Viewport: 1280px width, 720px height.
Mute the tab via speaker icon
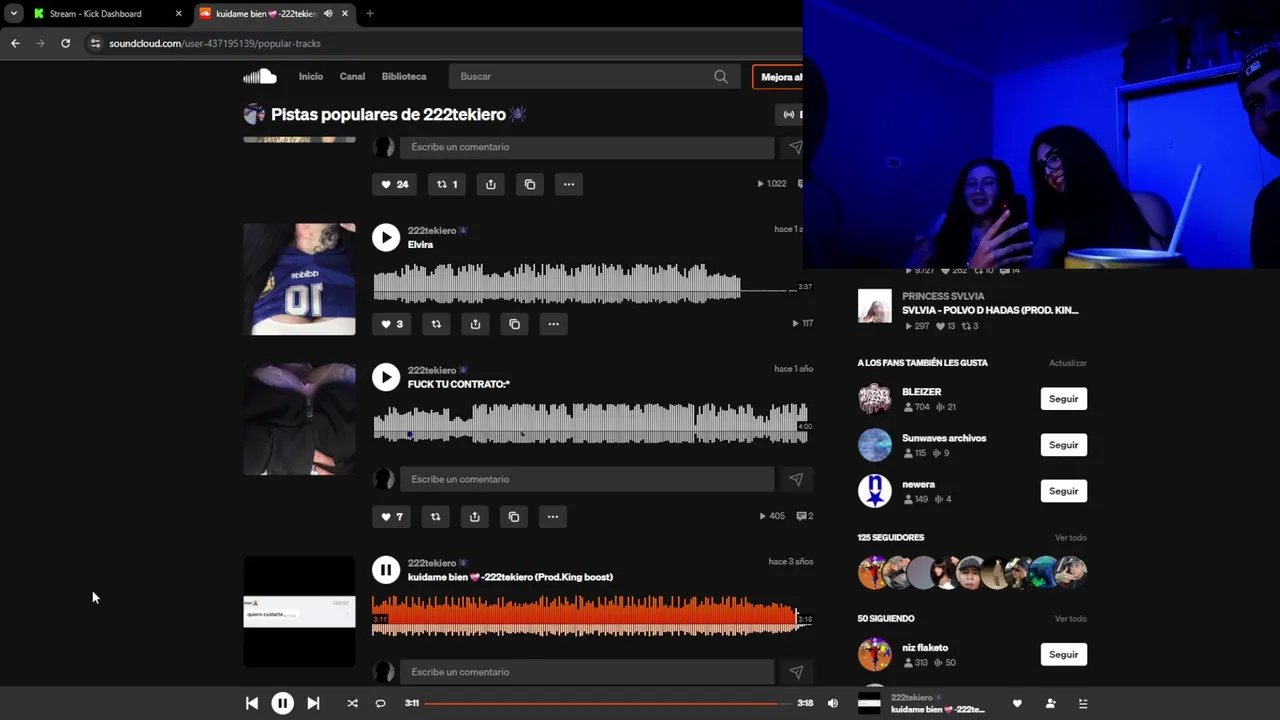click(328, 14)
